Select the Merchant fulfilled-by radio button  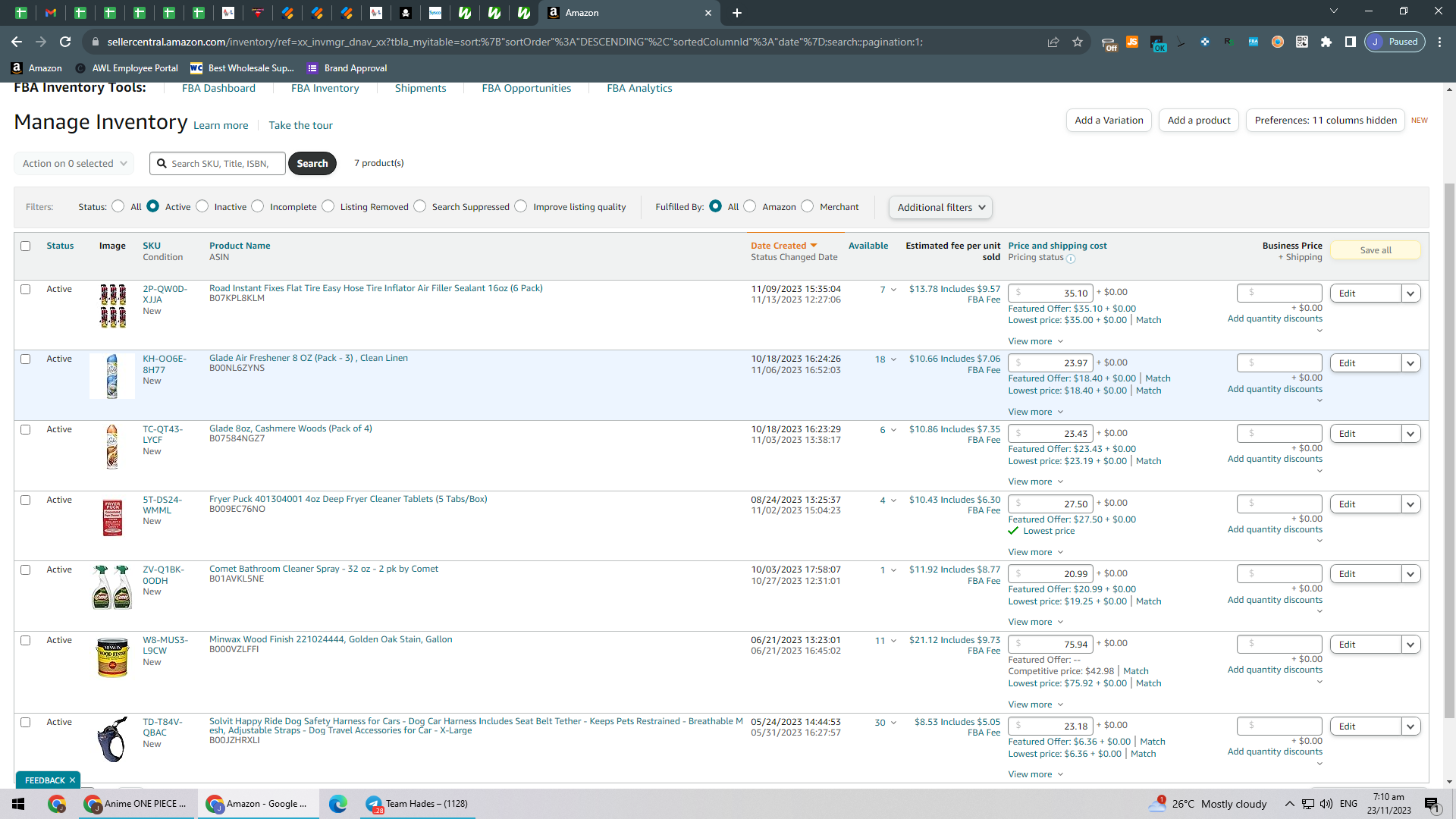coord(808,206)
